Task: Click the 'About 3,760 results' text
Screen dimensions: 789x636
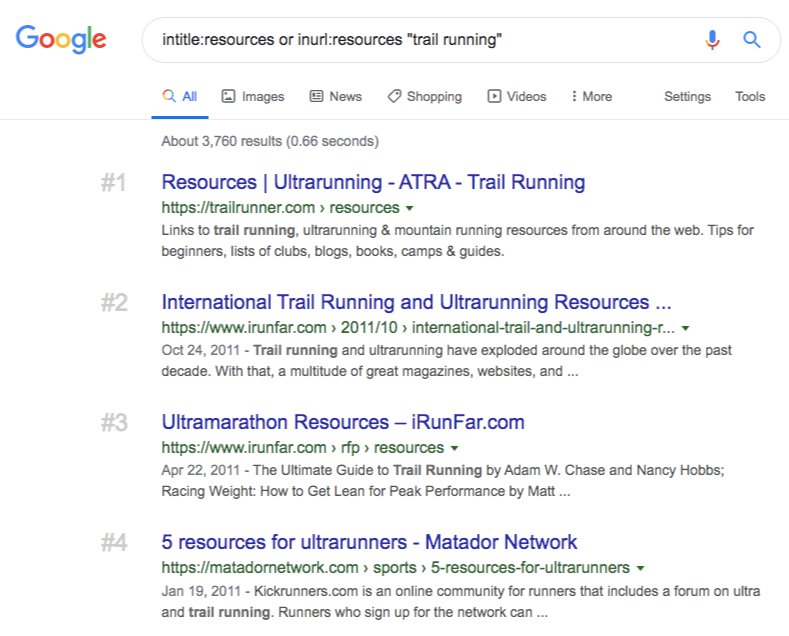Action: [x=270, y=141]
